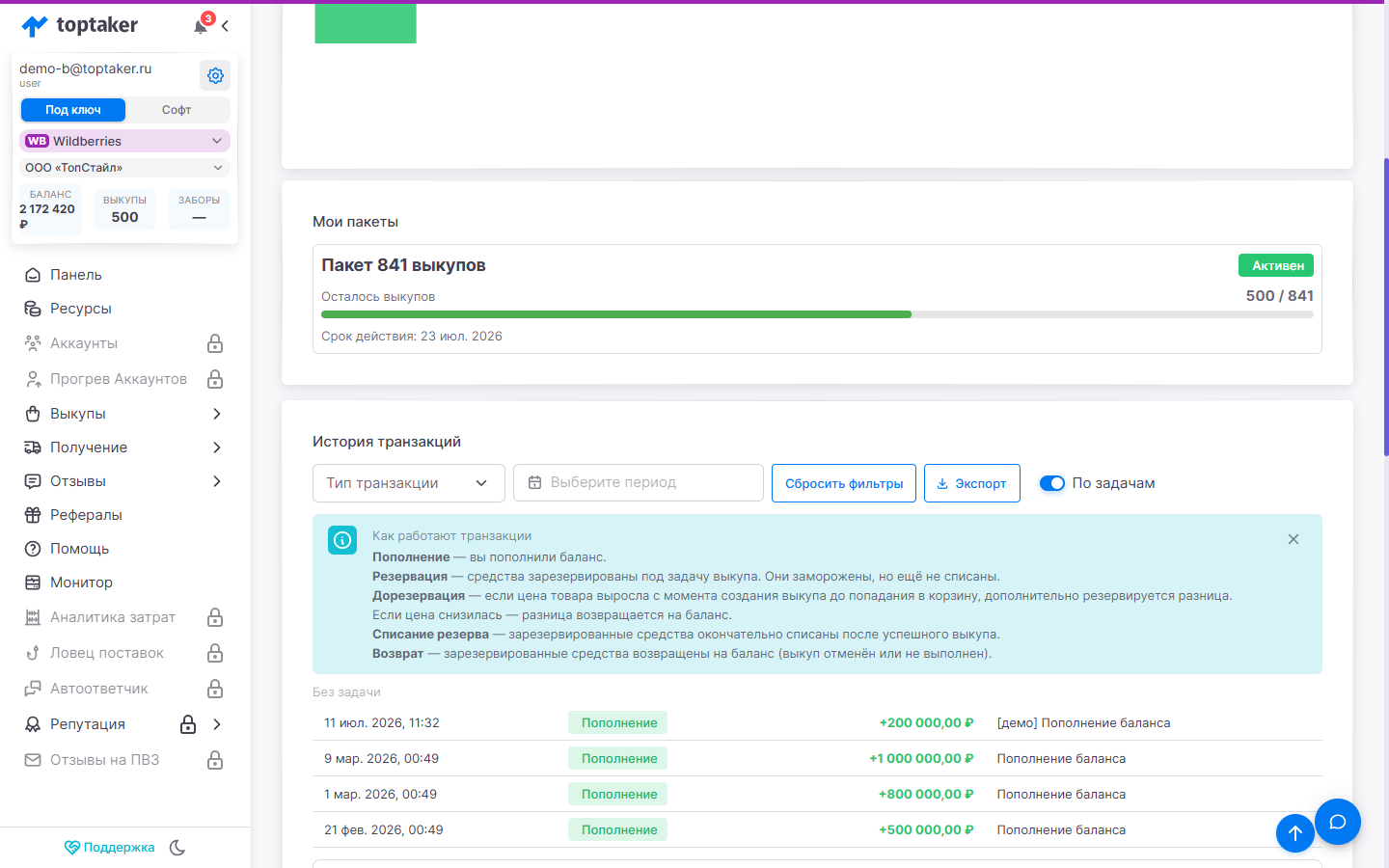1389x868 pixels.
Task: Click the Выберите период date field
Action: coord(639,483)
